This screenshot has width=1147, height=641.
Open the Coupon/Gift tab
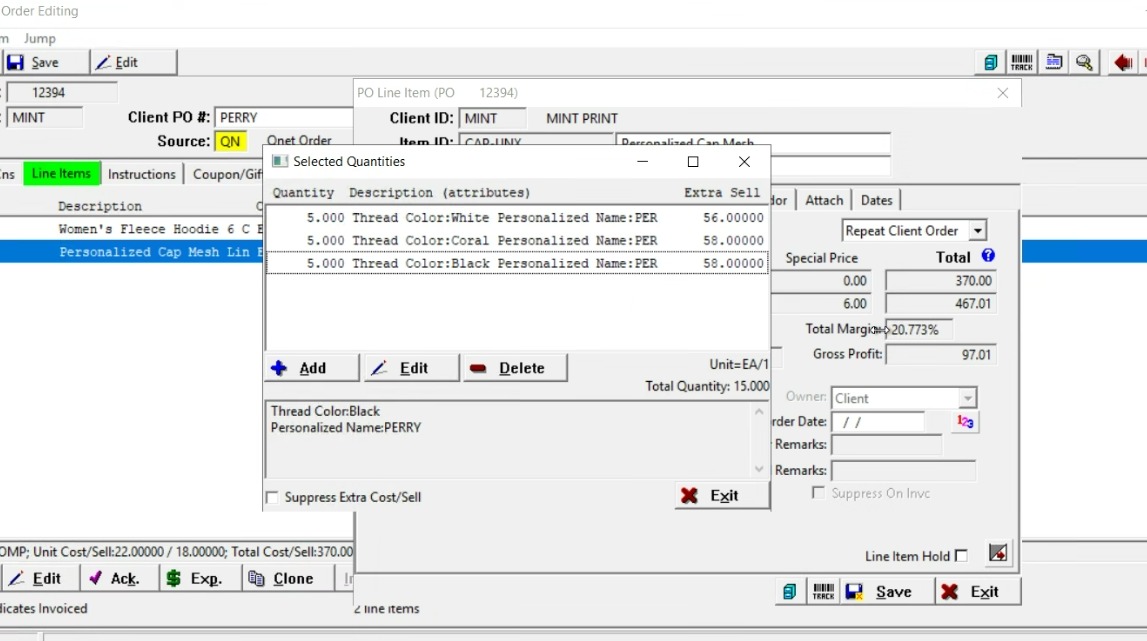click(x=227, y=174)
